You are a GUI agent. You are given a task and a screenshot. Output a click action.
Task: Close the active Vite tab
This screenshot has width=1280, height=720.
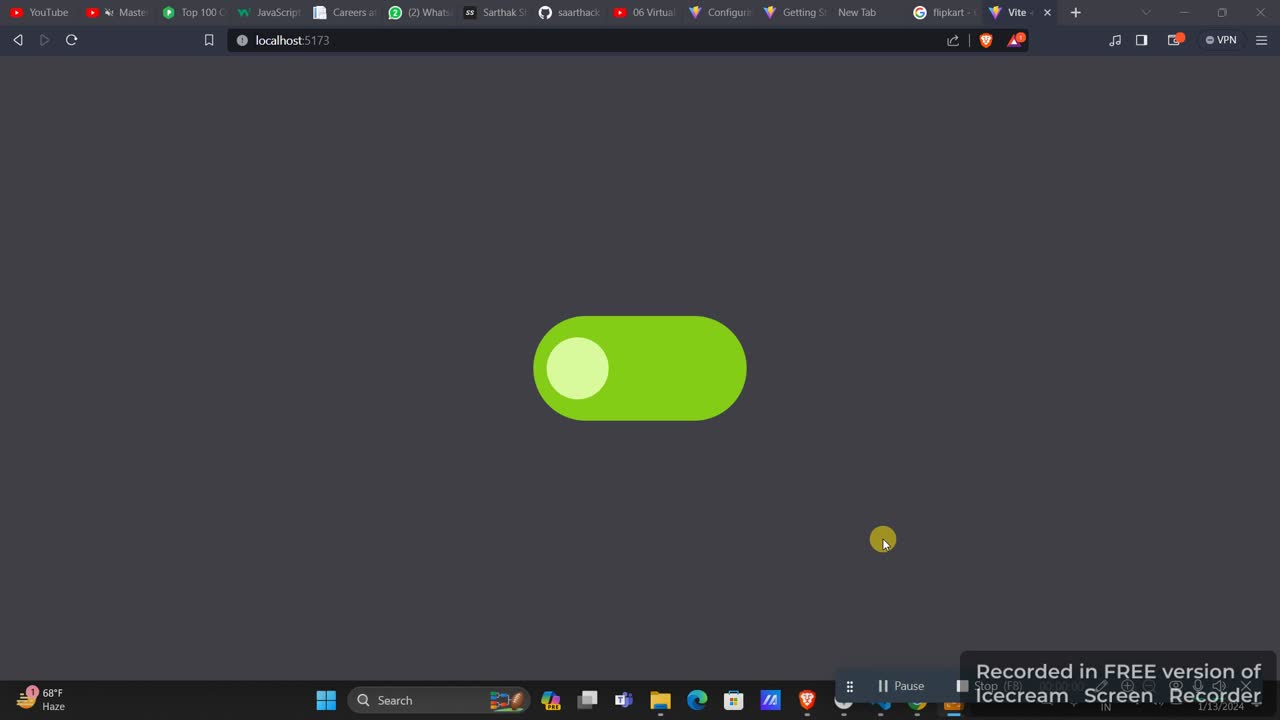[1047, 13]
